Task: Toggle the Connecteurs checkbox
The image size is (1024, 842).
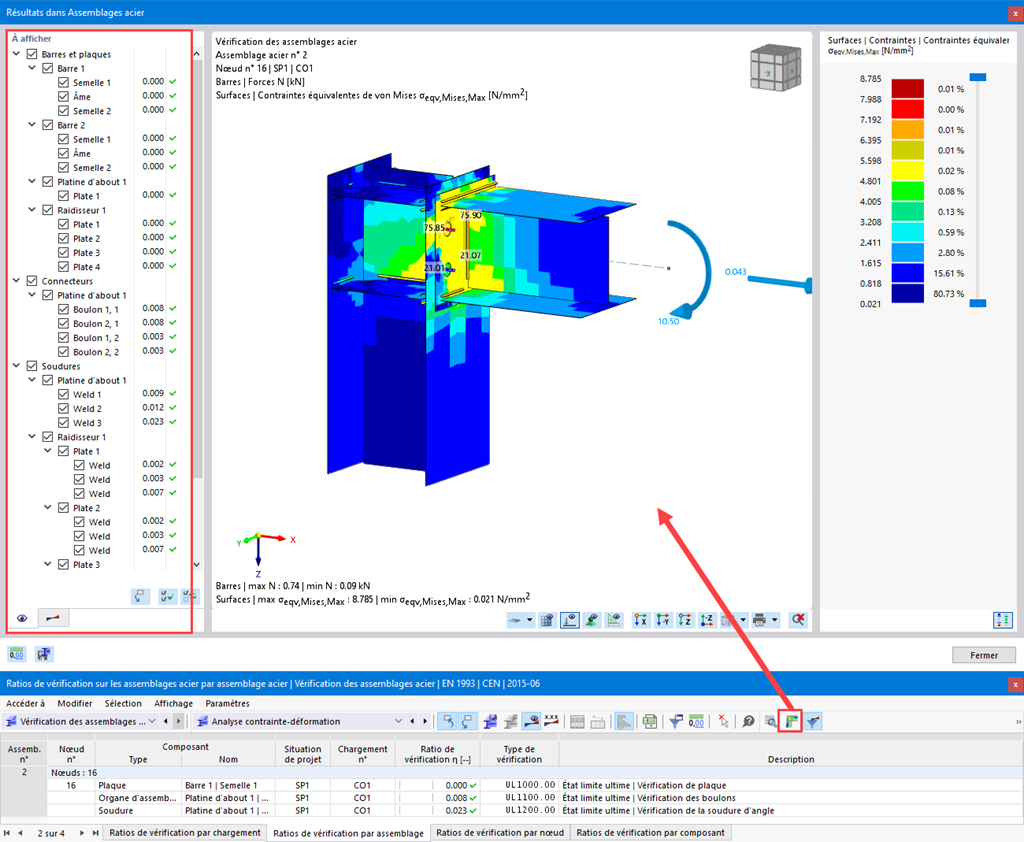Action: tap(32, 281)
